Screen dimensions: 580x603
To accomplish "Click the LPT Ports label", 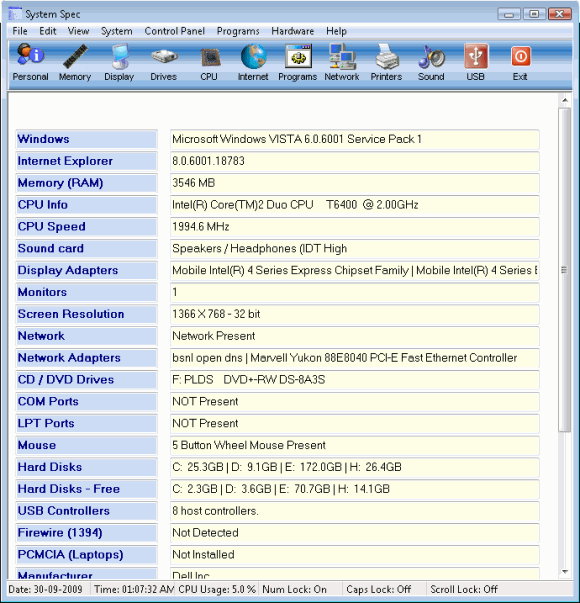I will 87,423.
